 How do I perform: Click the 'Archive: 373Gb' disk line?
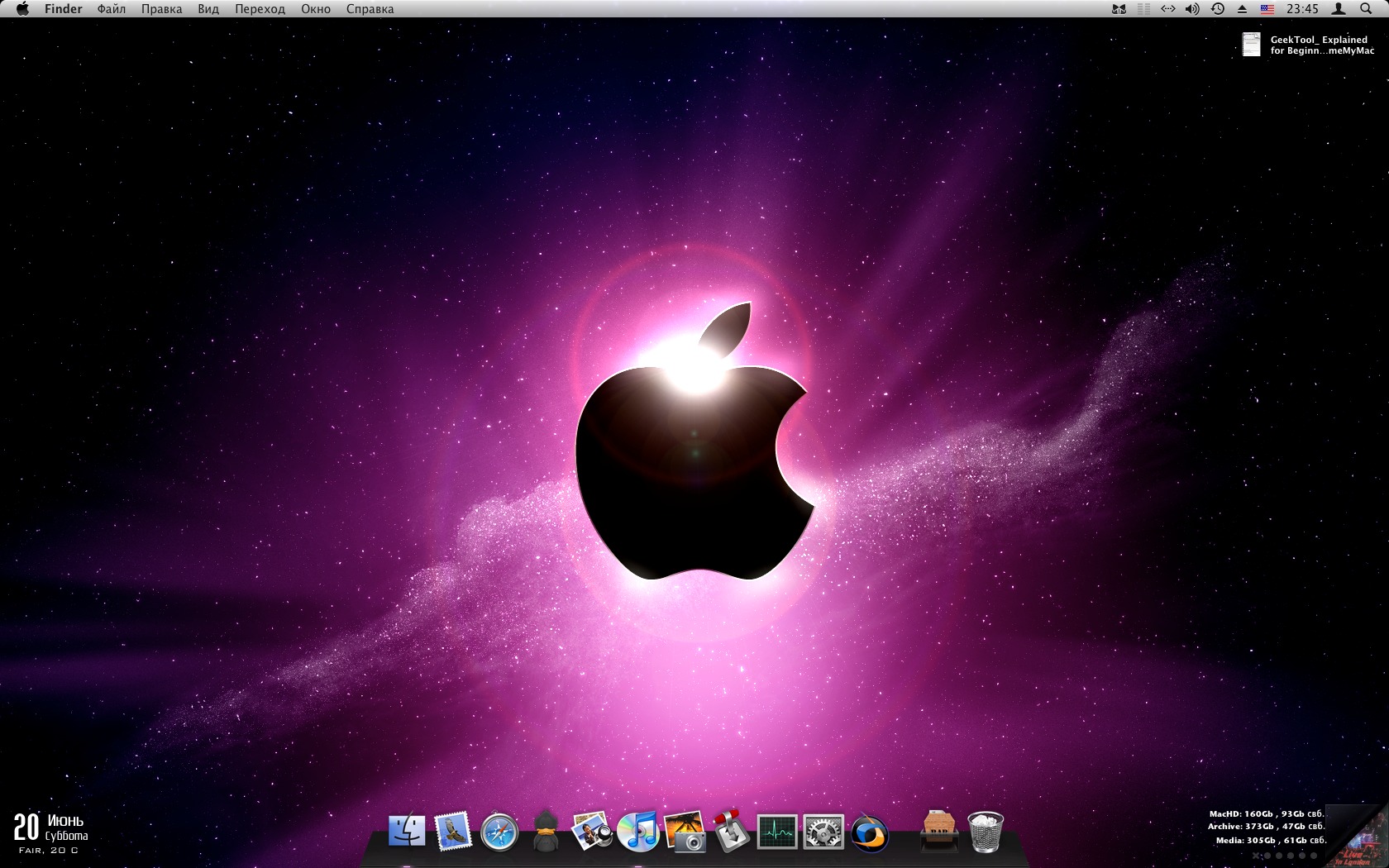[1267, 826]
